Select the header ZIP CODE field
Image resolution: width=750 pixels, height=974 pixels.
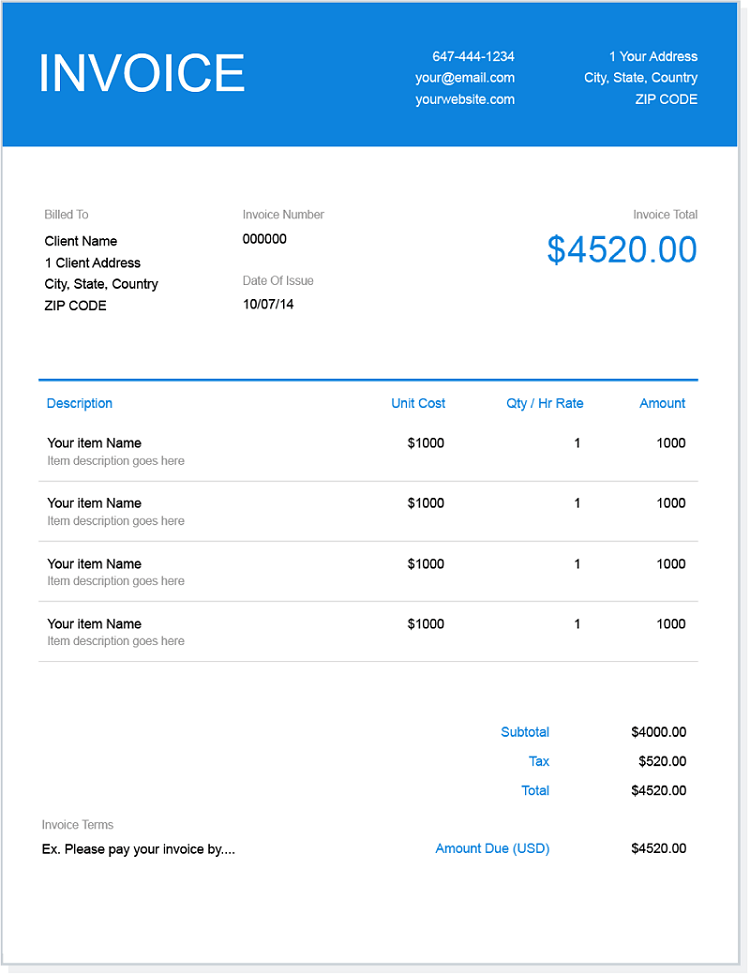[x=666, y=99]
